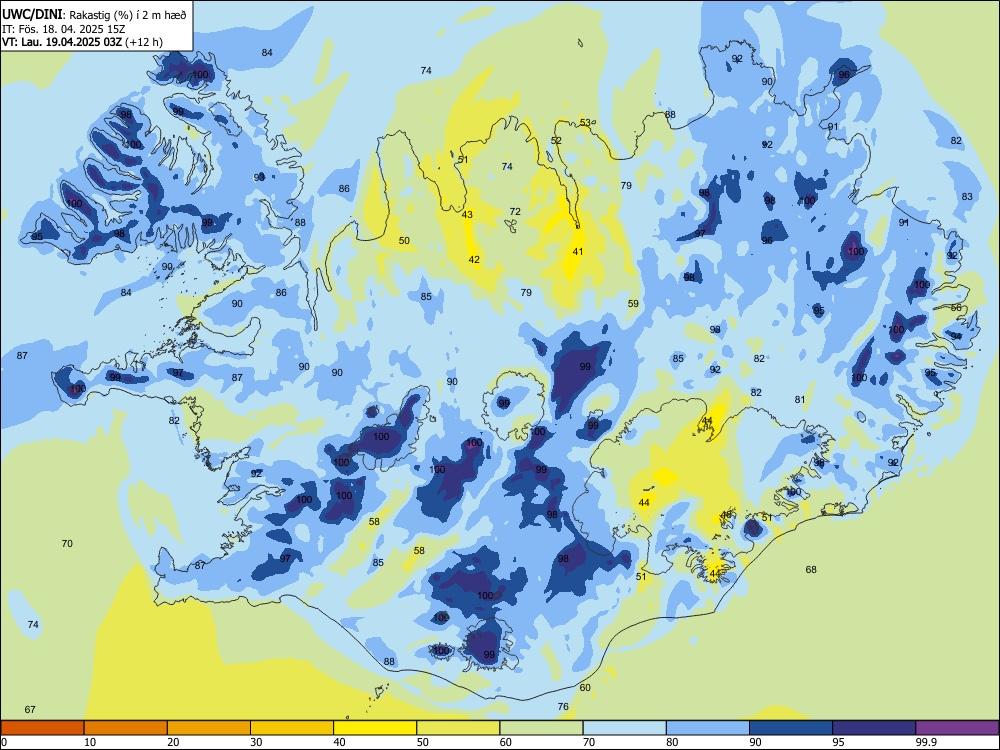Click the humidity value "59" on the map

(633, 304)
